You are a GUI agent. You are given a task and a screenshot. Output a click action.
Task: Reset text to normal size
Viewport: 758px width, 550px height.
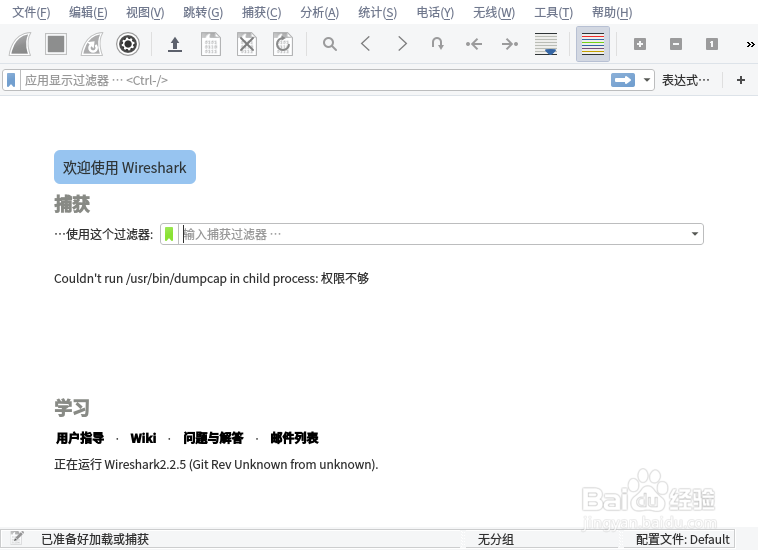point(712,44)
